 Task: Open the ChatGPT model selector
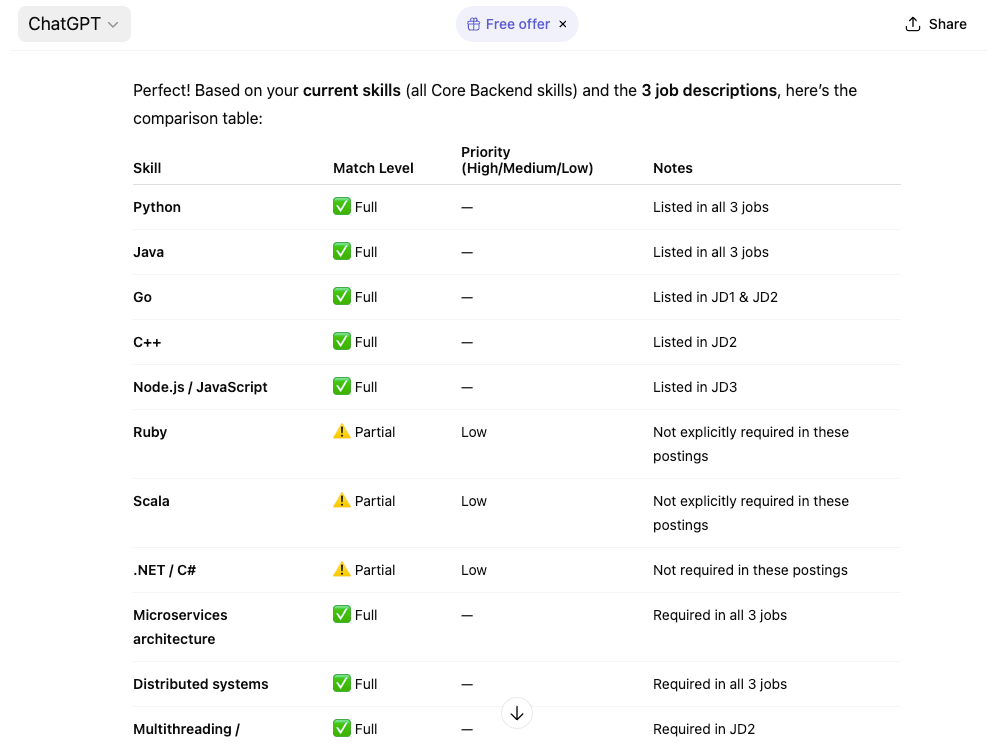point(74,23)
